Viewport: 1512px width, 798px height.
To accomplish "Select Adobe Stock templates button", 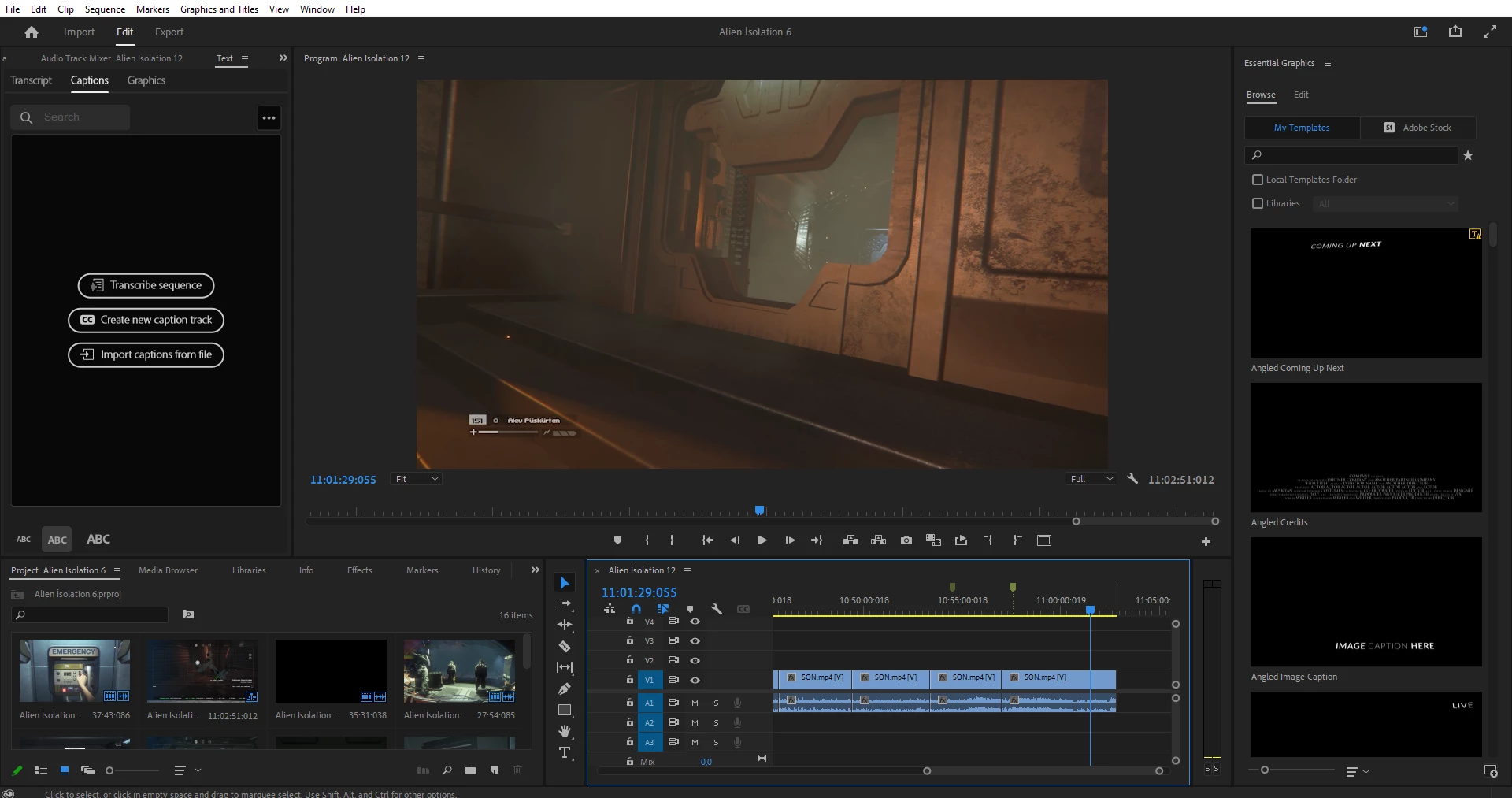I will click(x=1418, y=128).
